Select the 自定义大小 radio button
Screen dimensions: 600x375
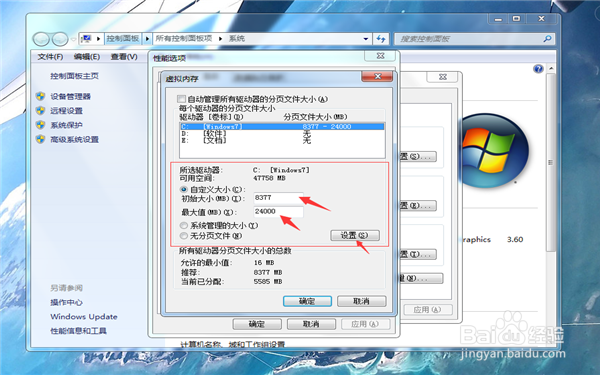(184, 189)
